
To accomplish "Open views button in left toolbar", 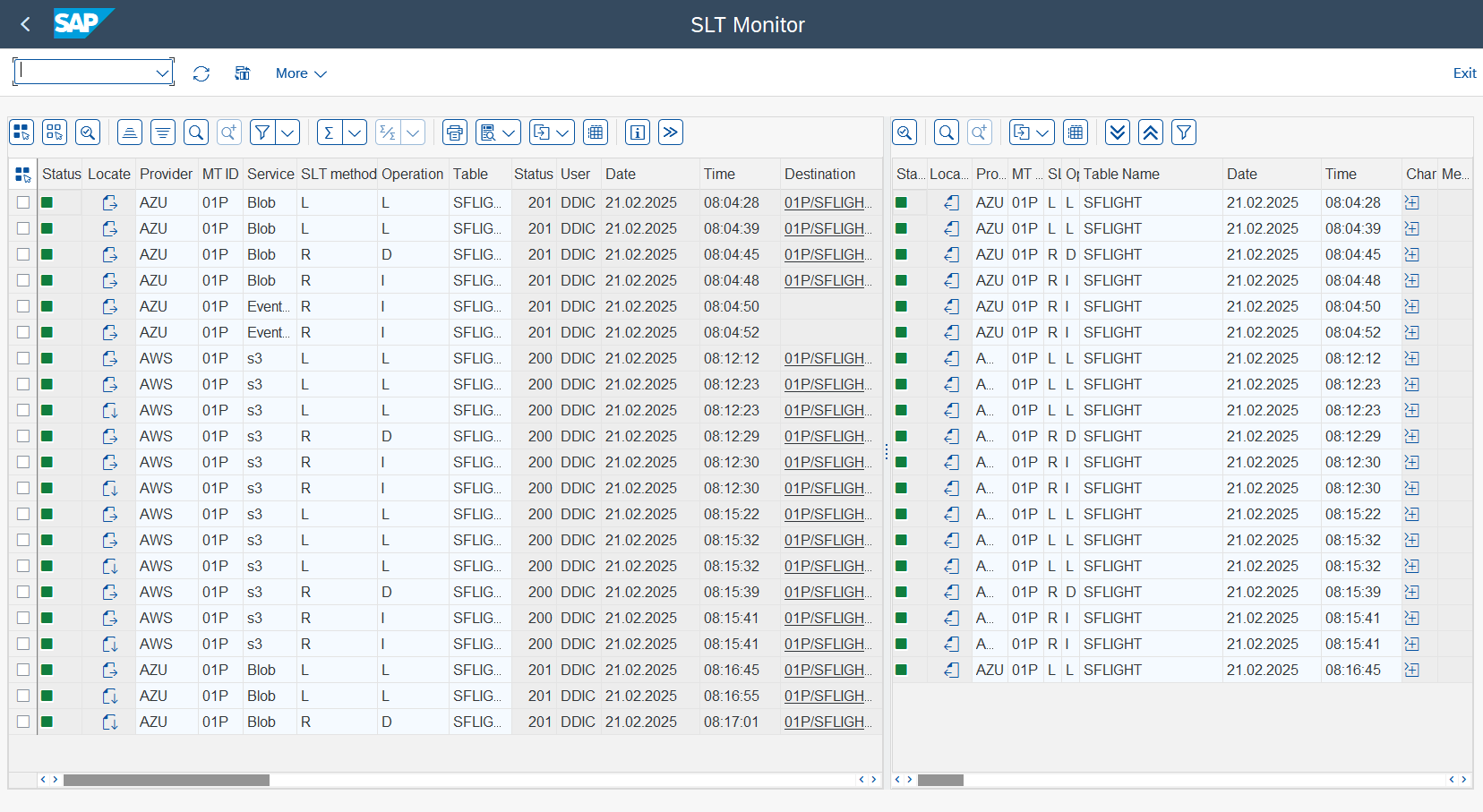I will [x=488, y=132].
